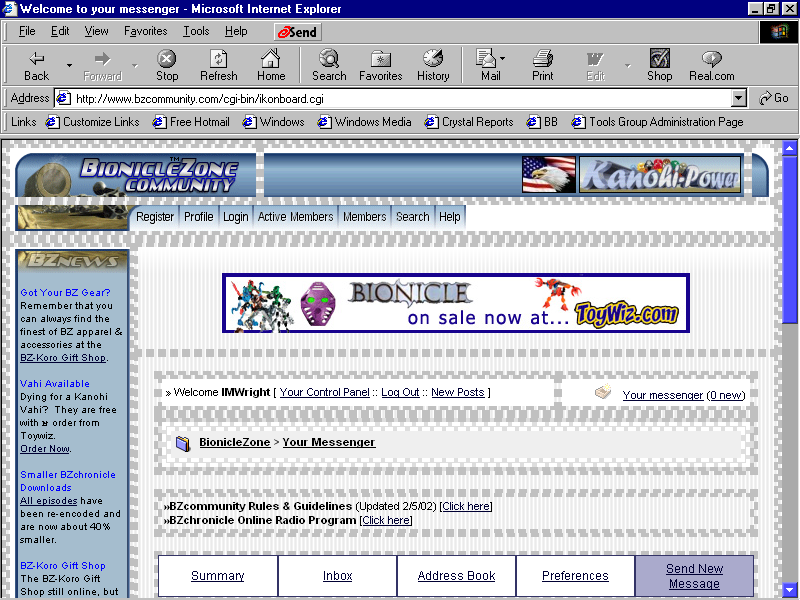Open the address bar history dropdown

[x=738, y=98]
